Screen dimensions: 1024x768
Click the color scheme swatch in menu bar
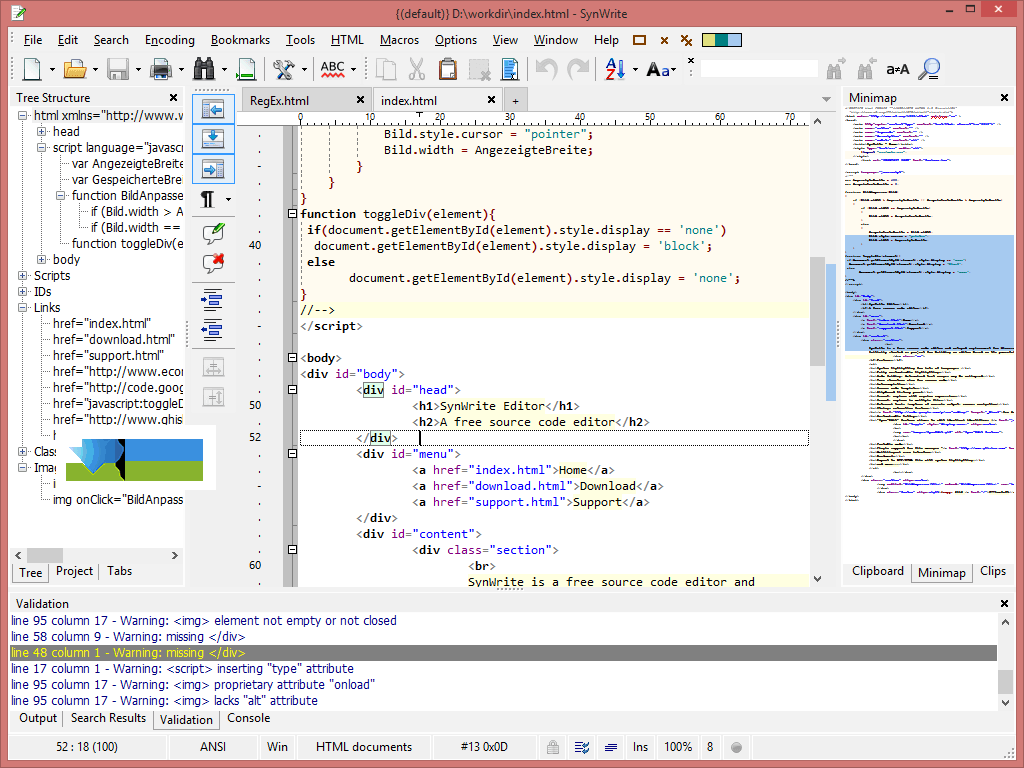point(722,40)
